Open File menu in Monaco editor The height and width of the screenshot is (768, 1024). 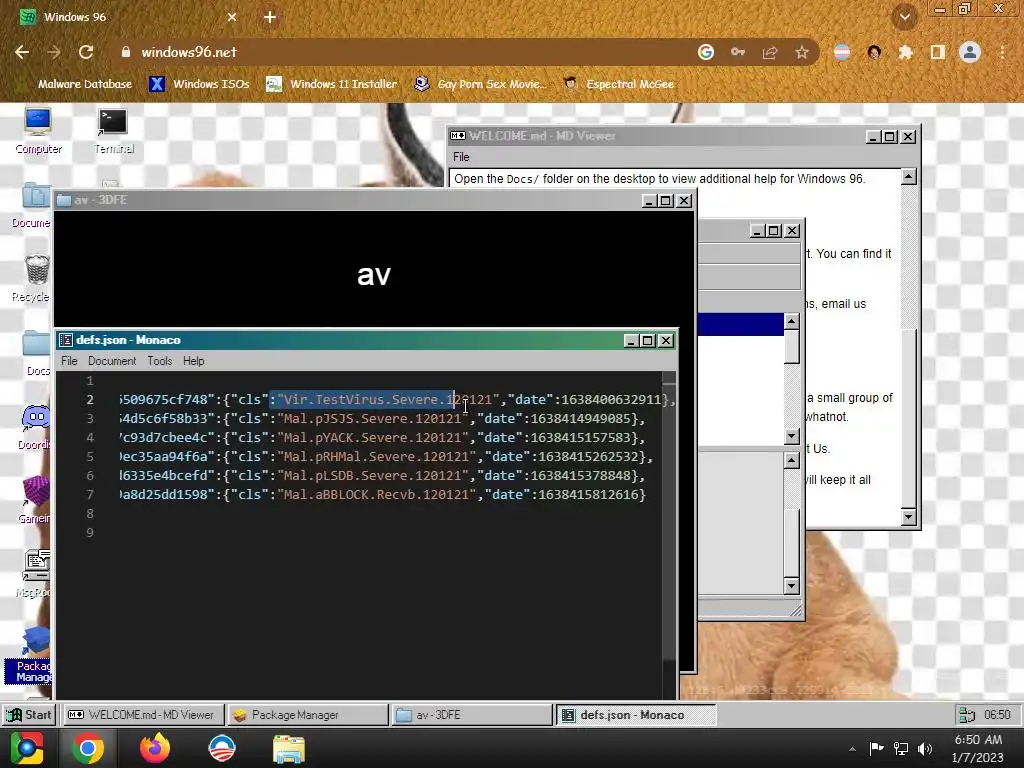coord(69,361)
